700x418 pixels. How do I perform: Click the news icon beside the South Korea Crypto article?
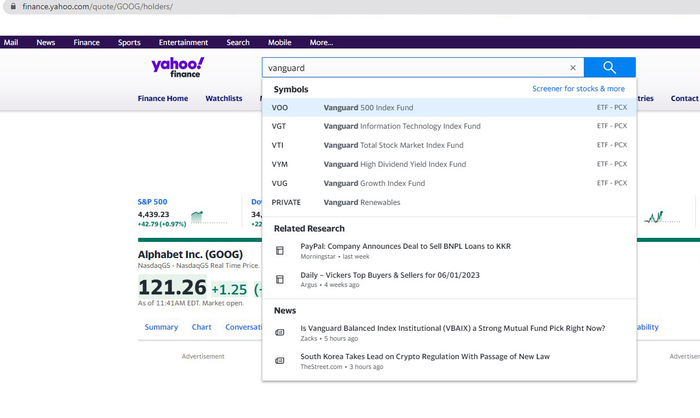280,360
